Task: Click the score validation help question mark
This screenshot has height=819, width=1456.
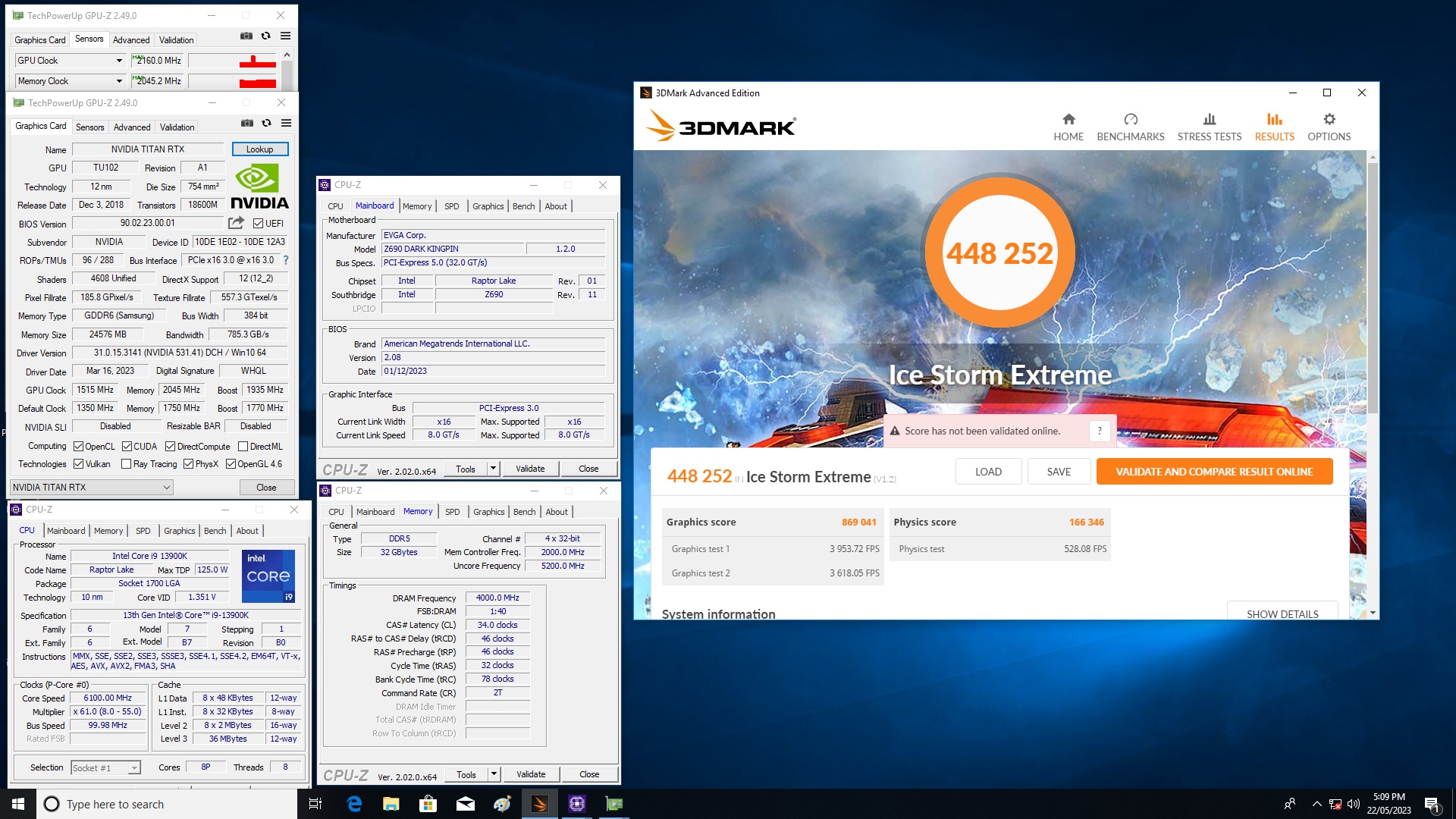Action: [1099, 431]
